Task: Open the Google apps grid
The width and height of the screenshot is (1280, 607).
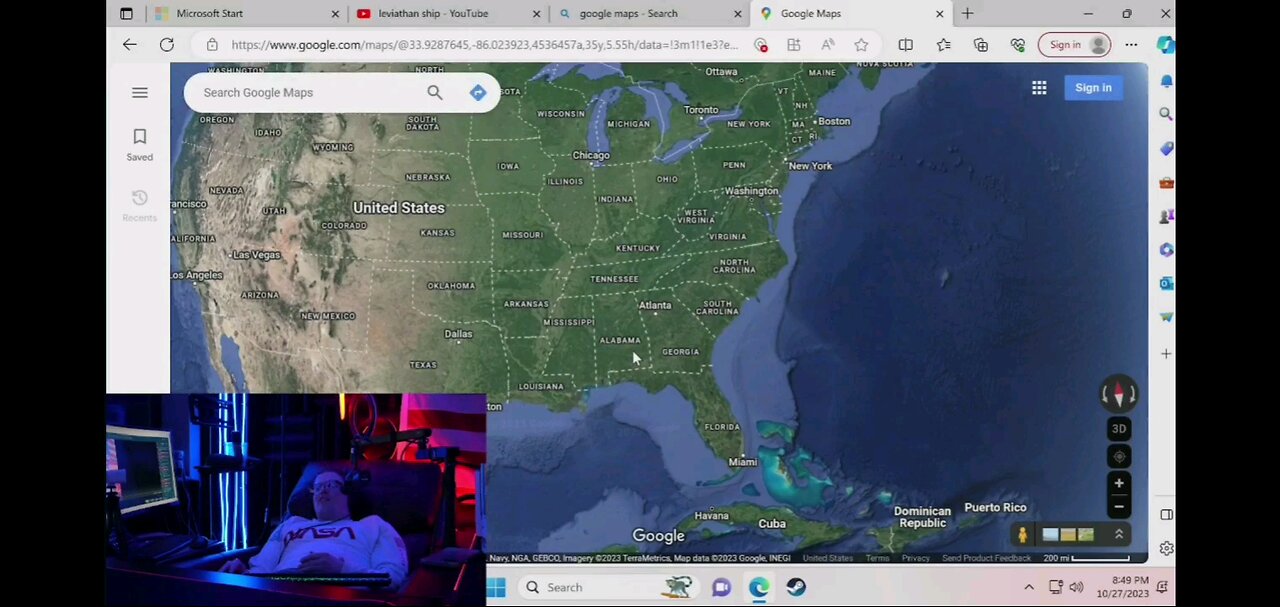Action: (x=1039, y=88)
